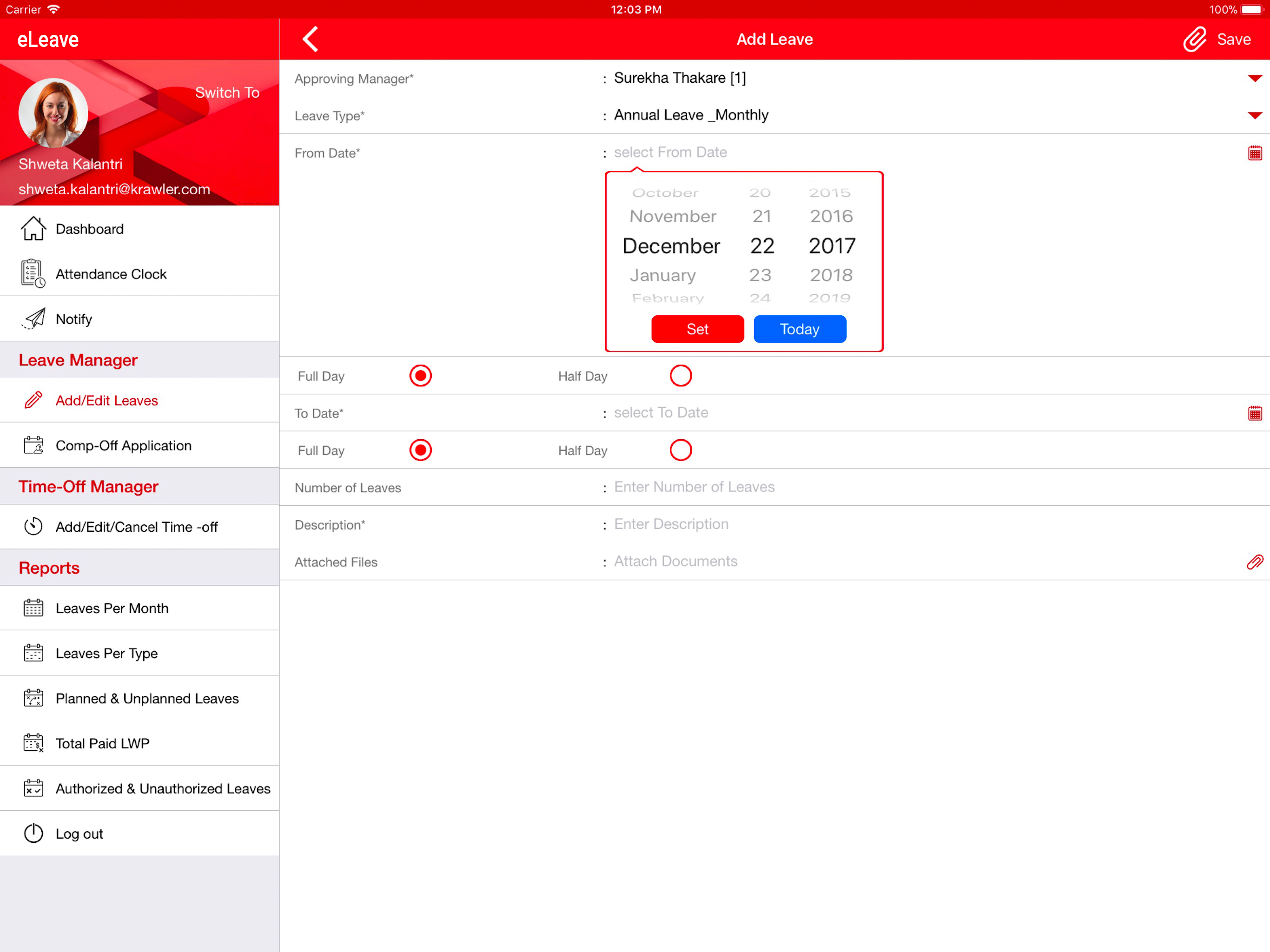Tap Switch To link
Viewport: 1270px width, 952px height.
(x=227, y=93)
